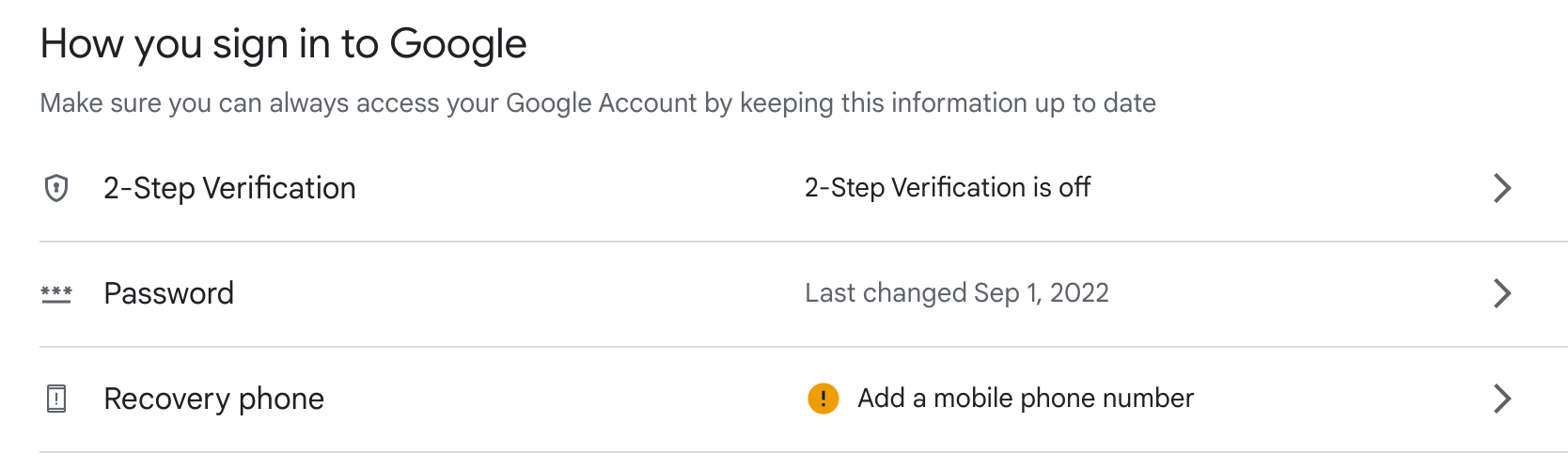
Task: Choose the Recovery phone label
Action: (213, 399)
